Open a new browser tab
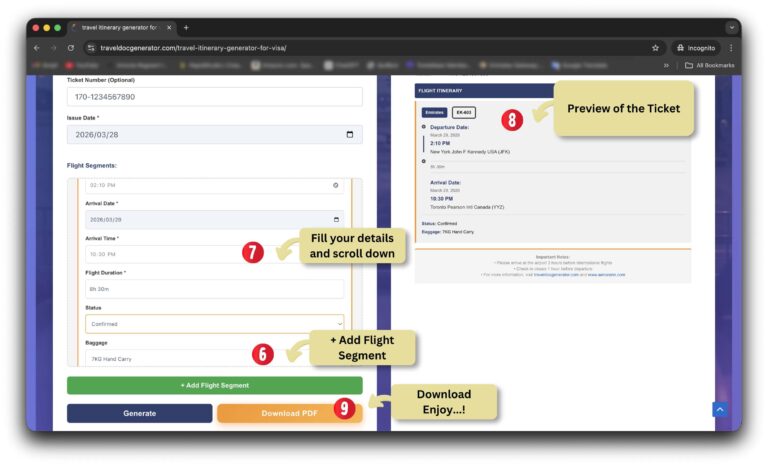The image size is (768, 466). (x=186, y=27)
